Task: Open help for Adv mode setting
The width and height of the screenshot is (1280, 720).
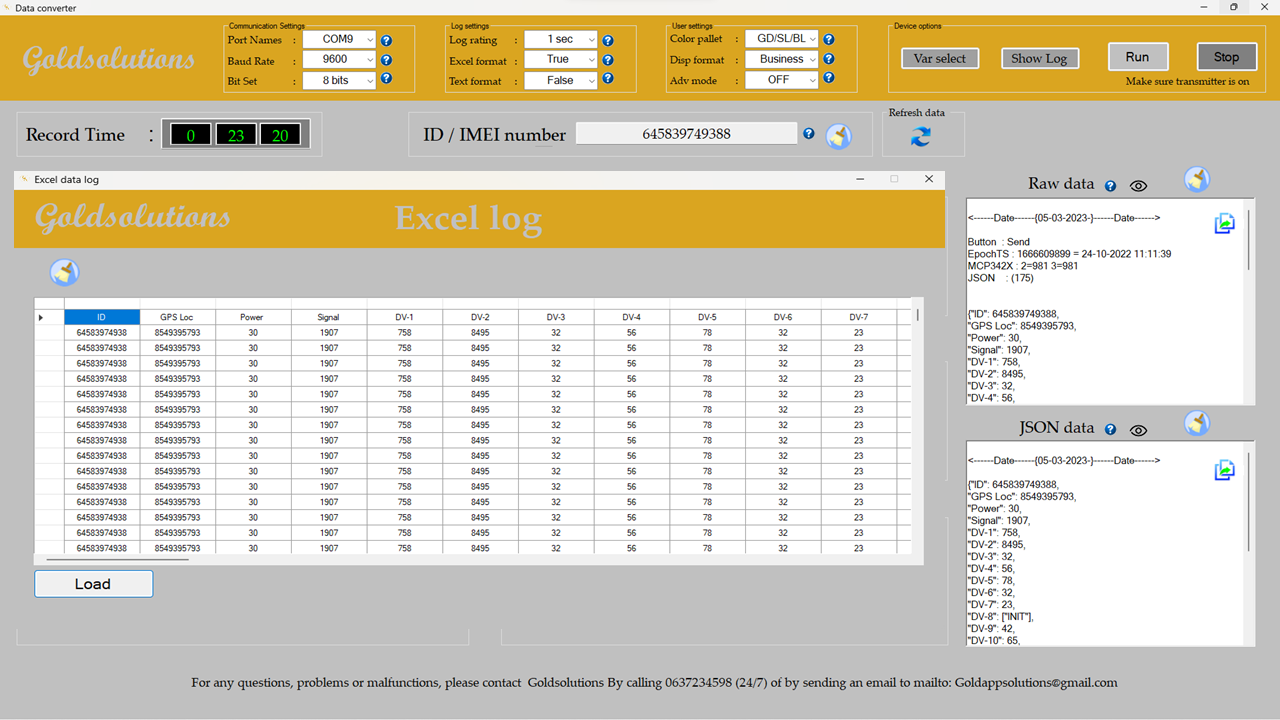Action: 829,78
